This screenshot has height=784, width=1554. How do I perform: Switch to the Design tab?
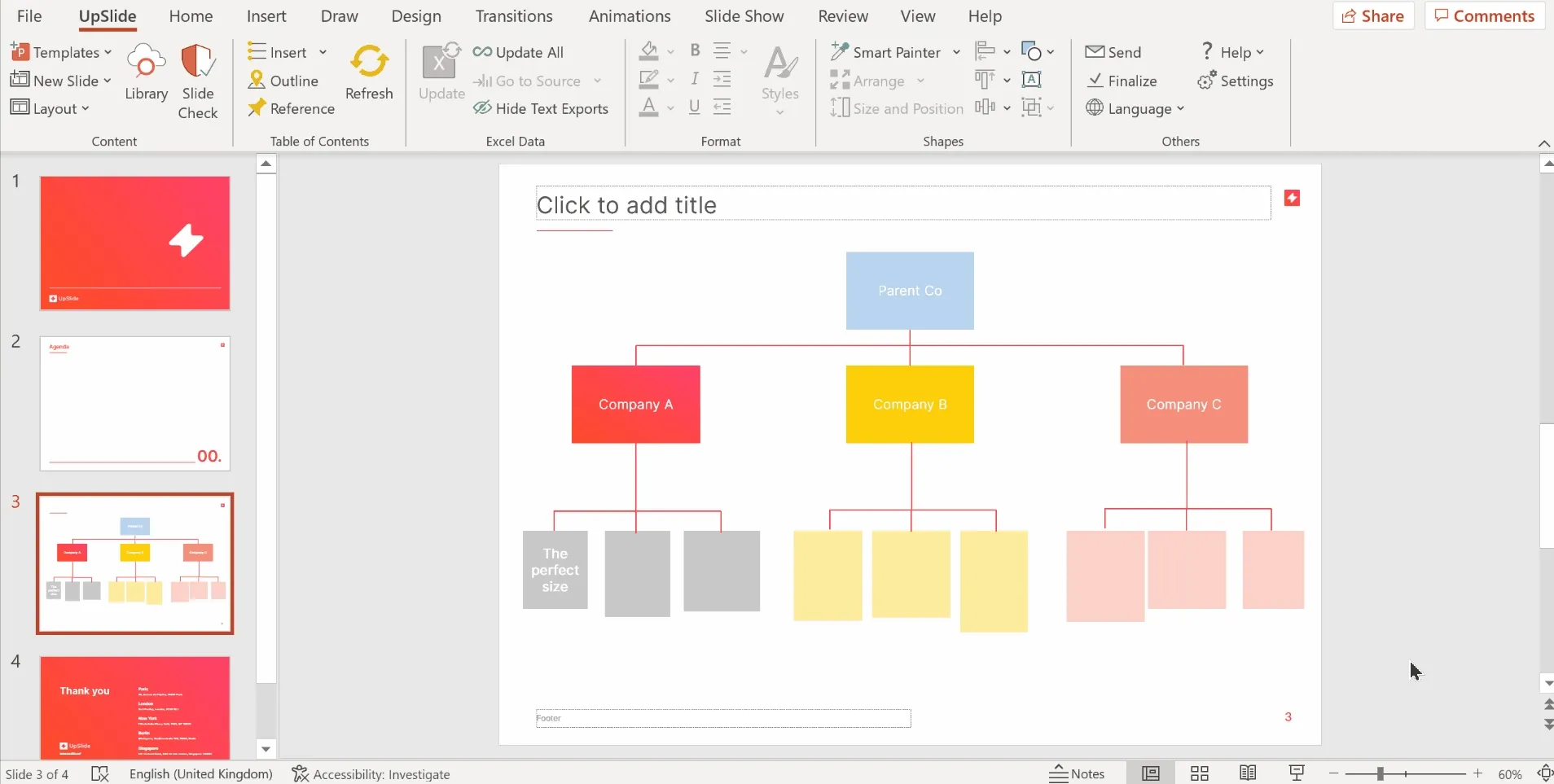[416, 16]
